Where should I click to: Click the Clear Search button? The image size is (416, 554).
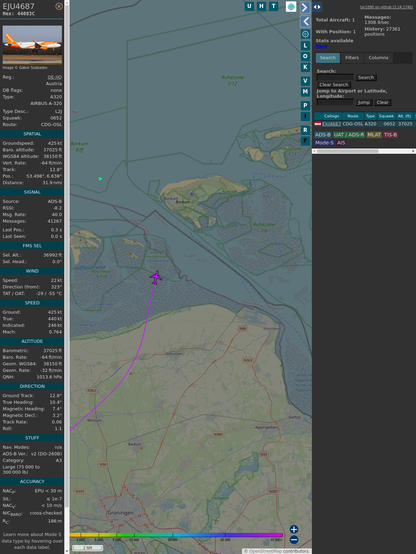(x=334, y=84)
